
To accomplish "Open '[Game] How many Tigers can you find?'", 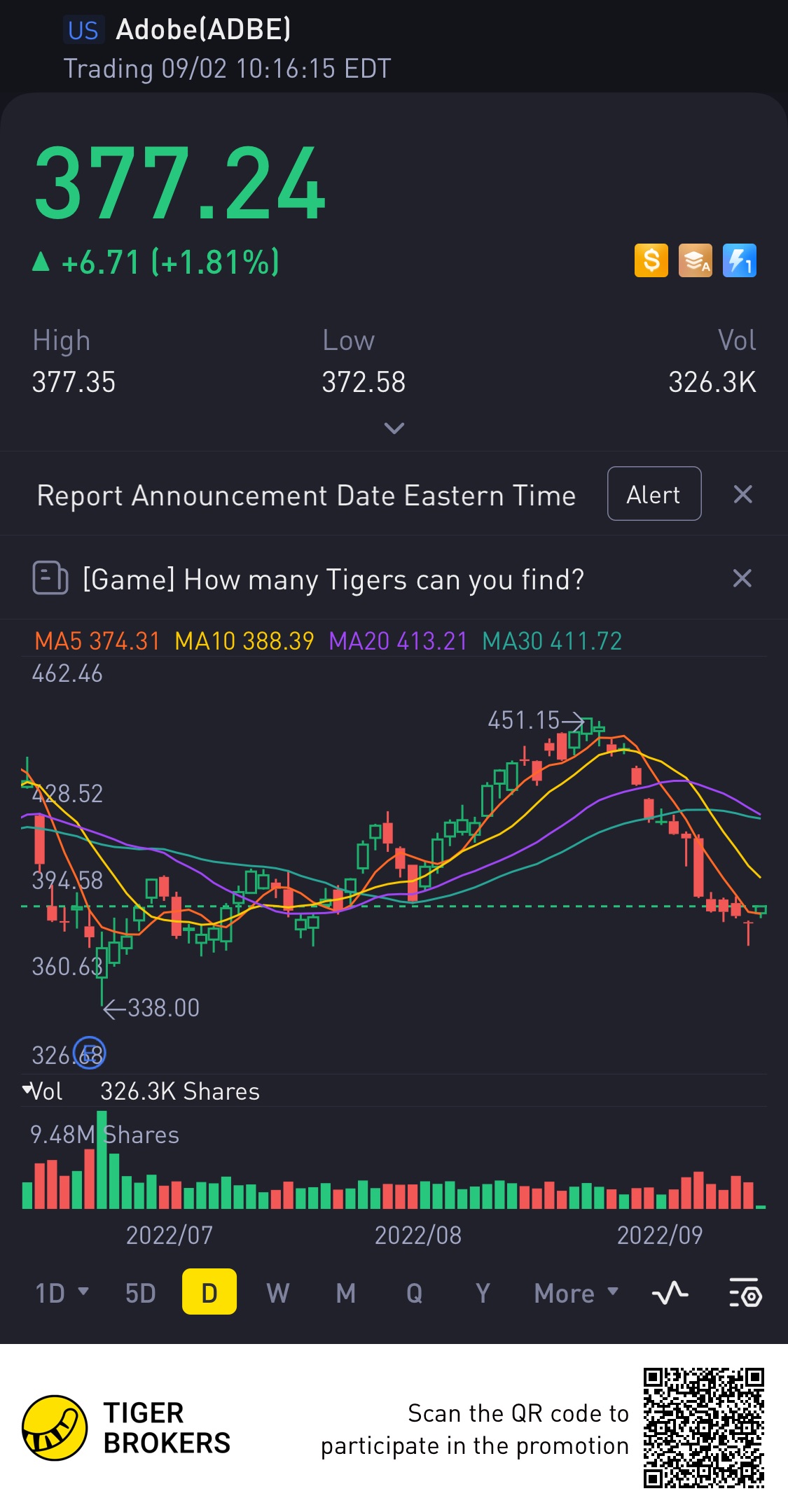I will pos(333,580).
